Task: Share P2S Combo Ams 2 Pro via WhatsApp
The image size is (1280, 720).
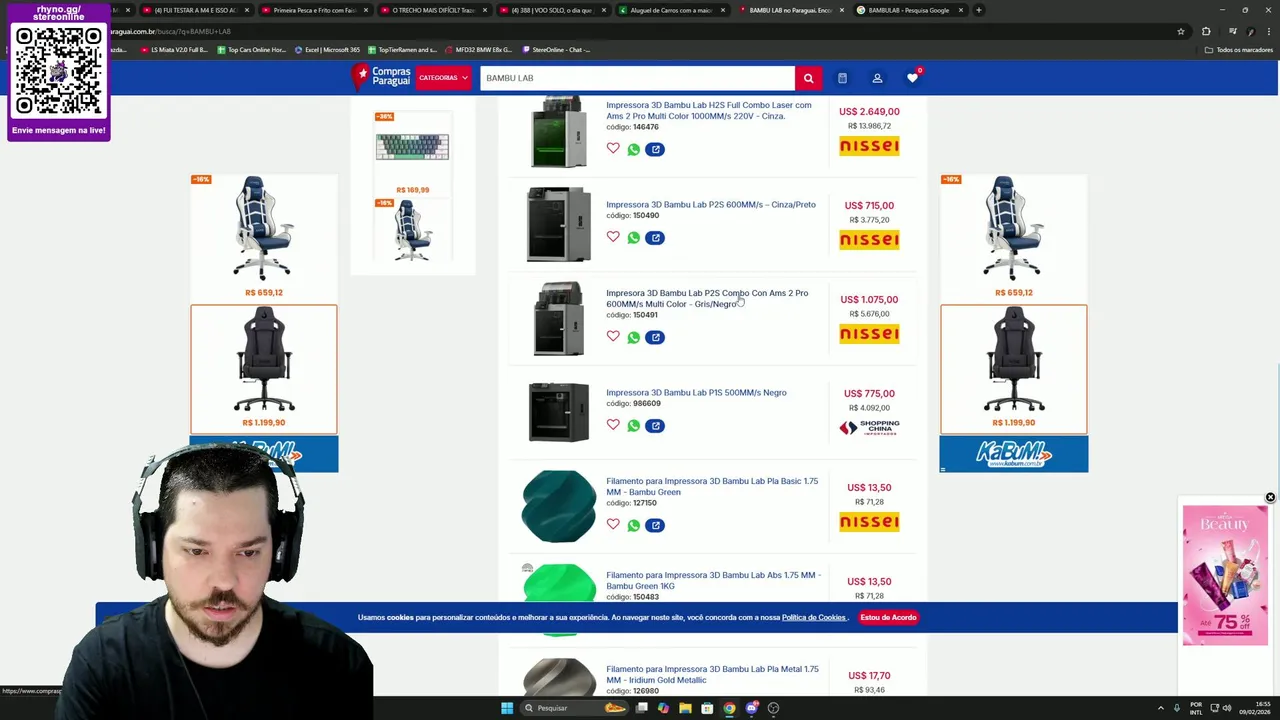Action: [633, 337]
